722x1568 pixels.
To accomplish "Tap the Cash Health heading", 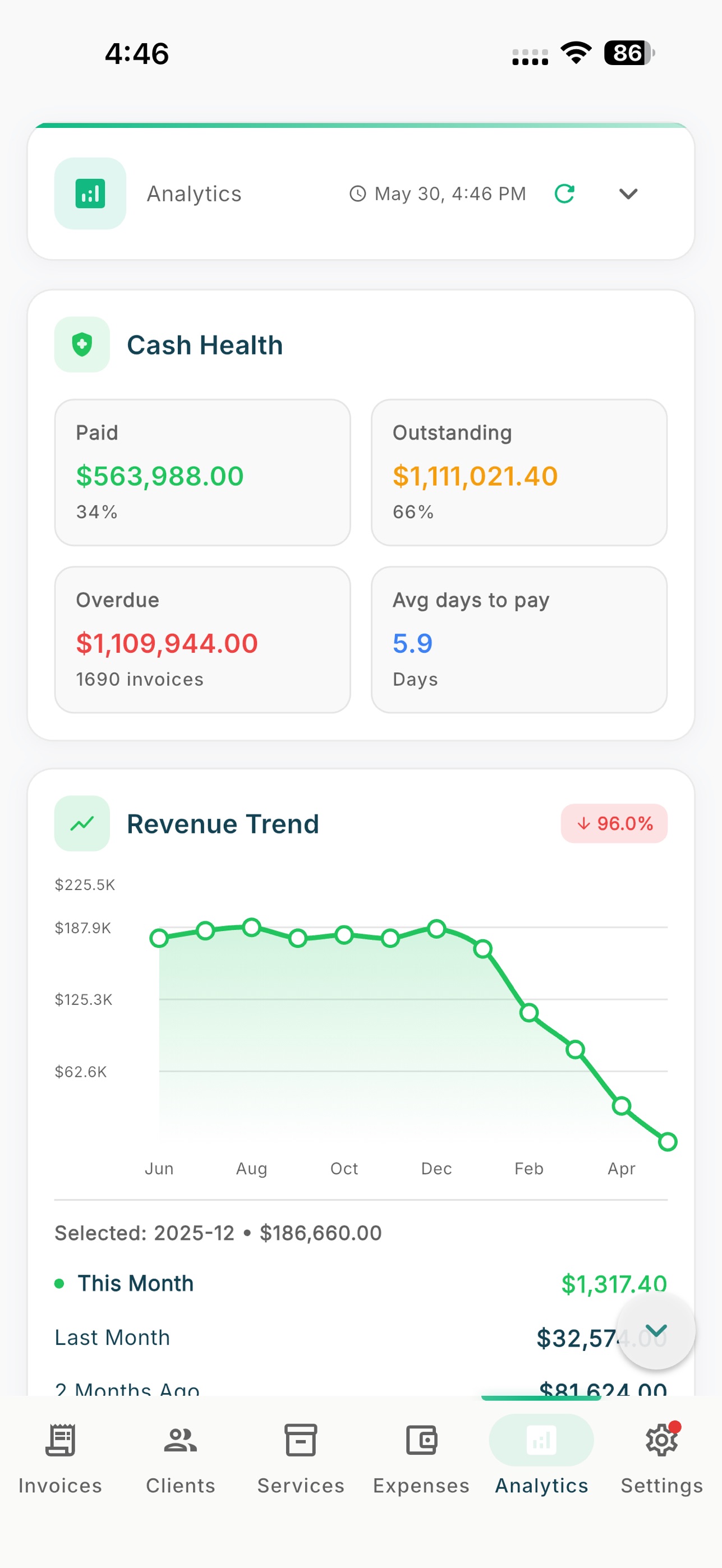I will (x=205, y=344).
